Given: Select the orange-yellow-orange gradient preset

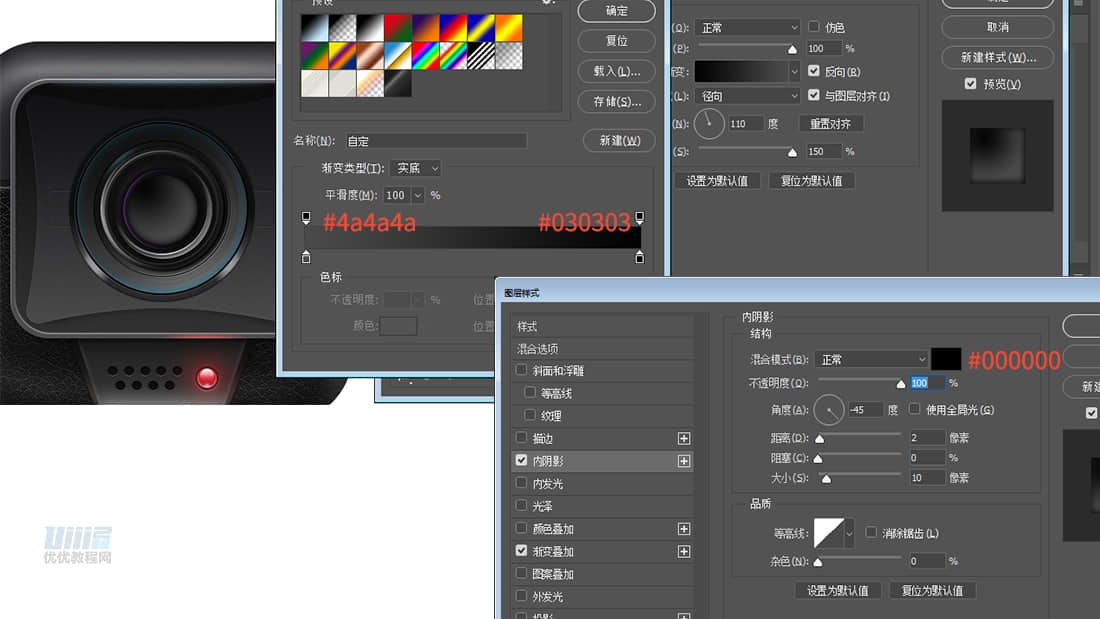Looking at the screenshot, I should click(509, 28).
